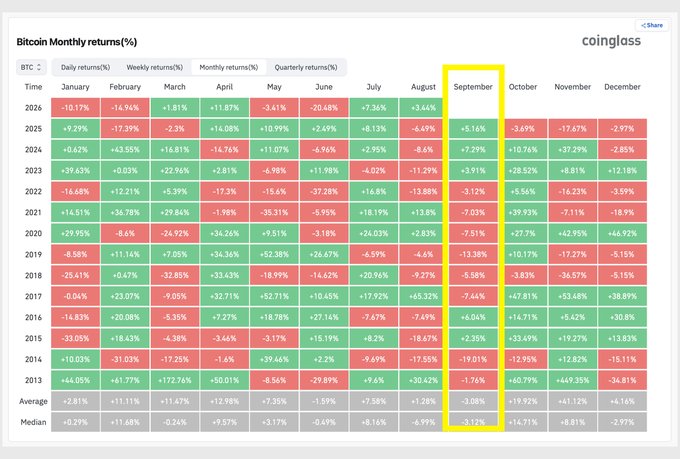Click the 2021 May -35.31% cell
Screen dimensions: 680x459
[x=274, y=213]
